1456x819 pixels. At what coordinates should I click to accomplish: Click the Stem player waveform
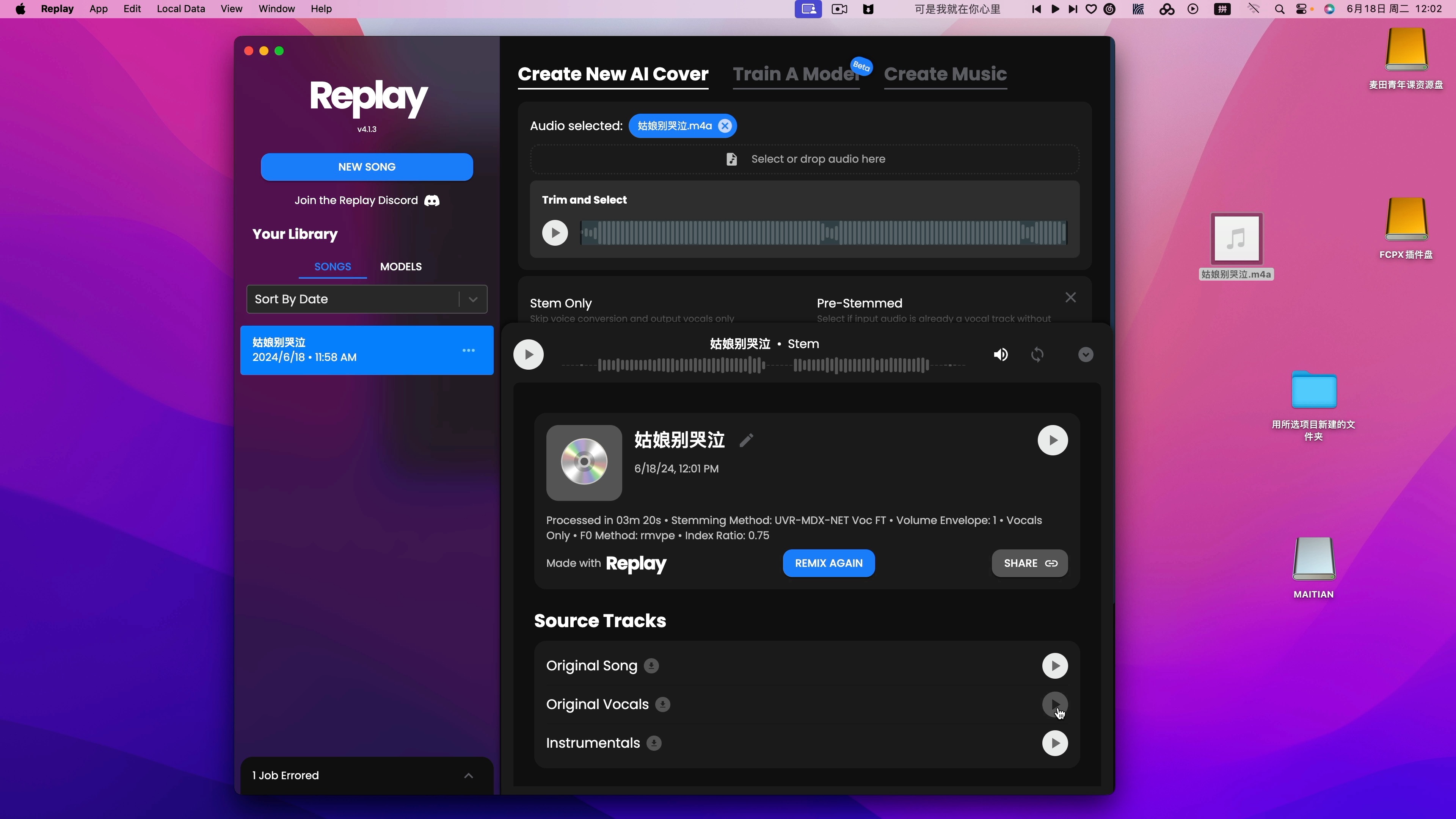(763, 366)
